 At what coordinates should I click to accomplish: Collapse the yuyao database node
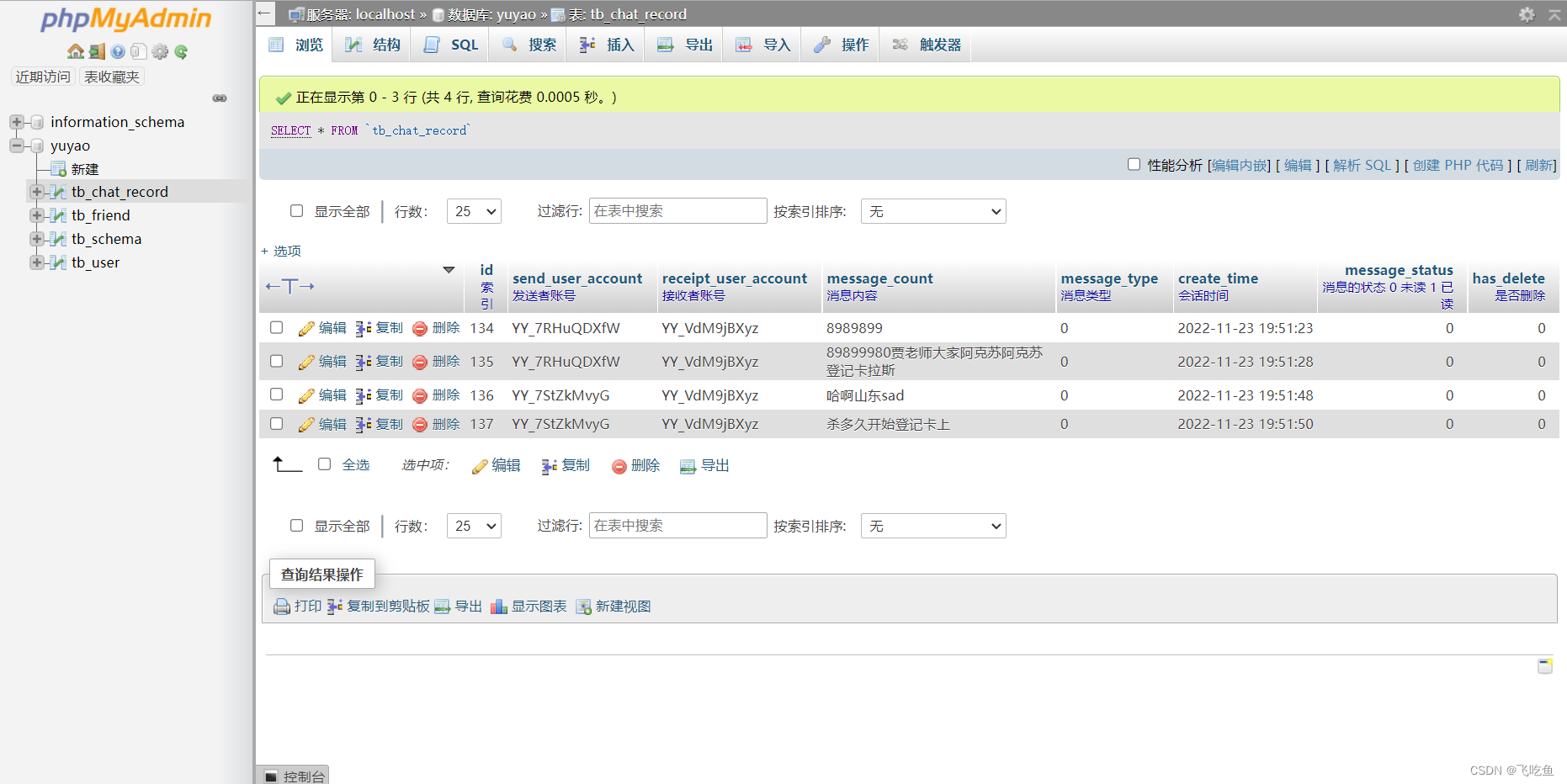coord(16,146)
